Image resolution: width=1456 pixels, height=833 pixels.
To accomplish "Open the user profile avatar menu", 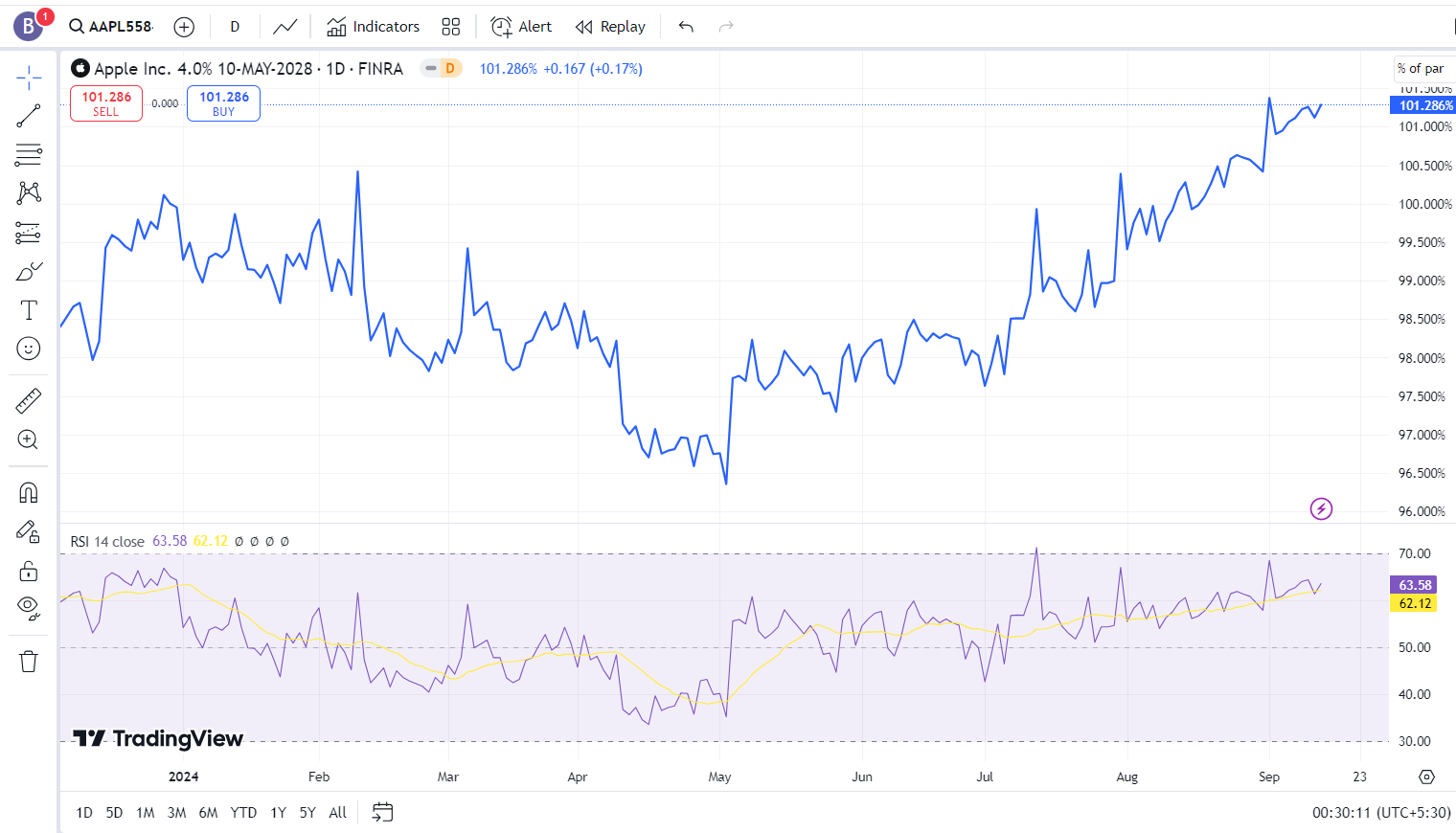I will tap(29, 26).
